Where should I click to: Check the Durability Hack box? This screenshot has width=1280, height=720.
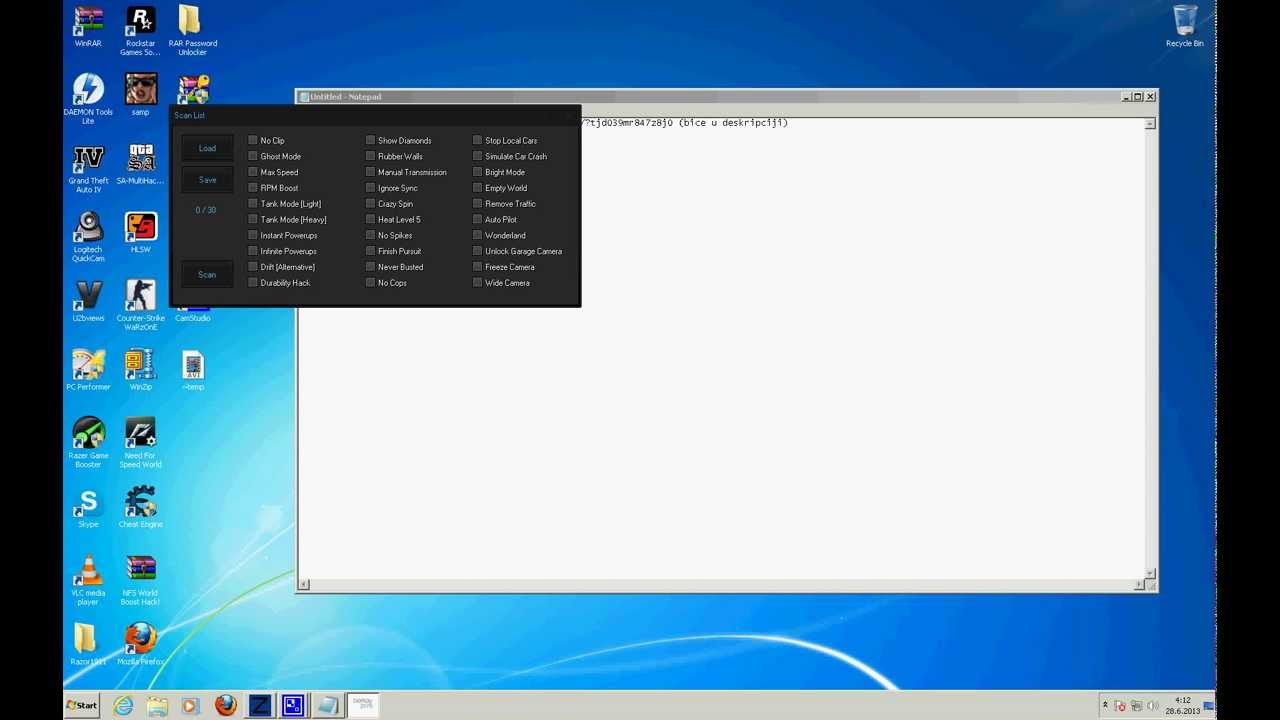253,283
